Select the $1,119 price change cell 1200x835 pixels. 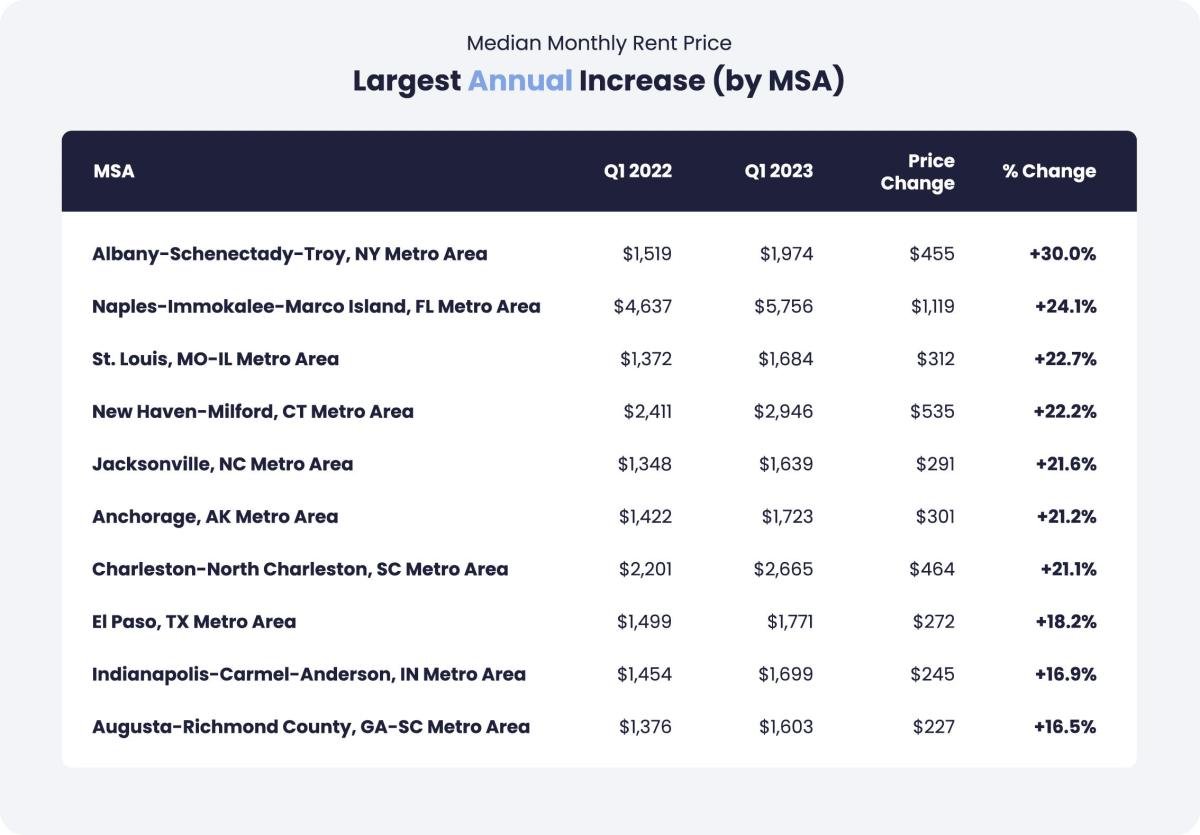point(932,306)
